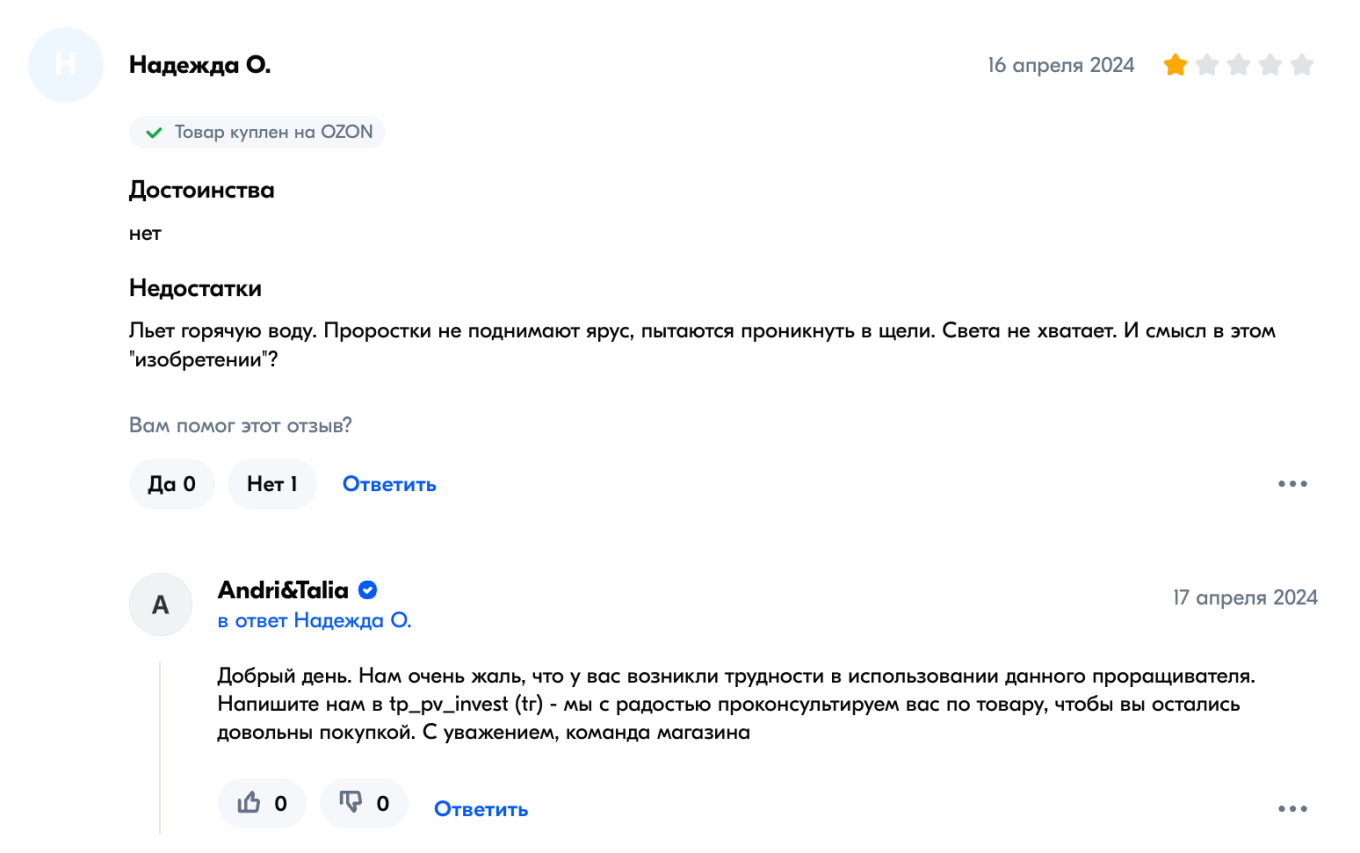Select the fifth gray star in the rating
The image size is (1360, 853).
coord(1303,64)
